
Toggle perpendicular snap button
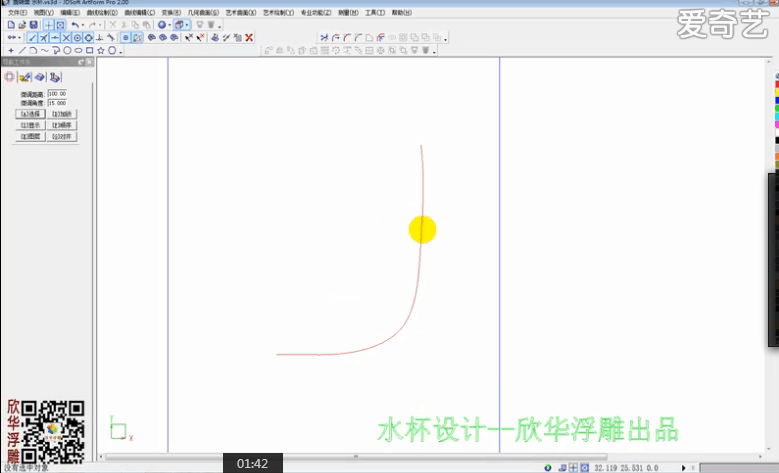point(100,37)
